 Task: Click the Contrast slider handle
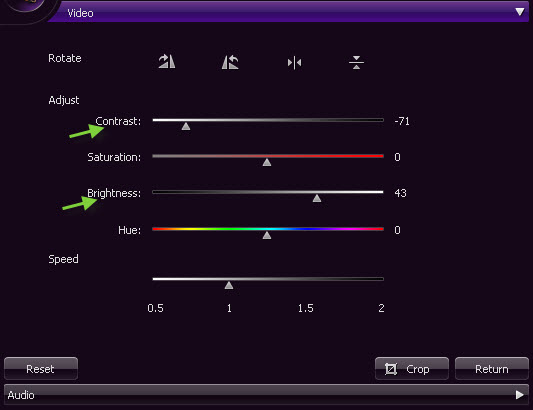[x=186, y=126]
